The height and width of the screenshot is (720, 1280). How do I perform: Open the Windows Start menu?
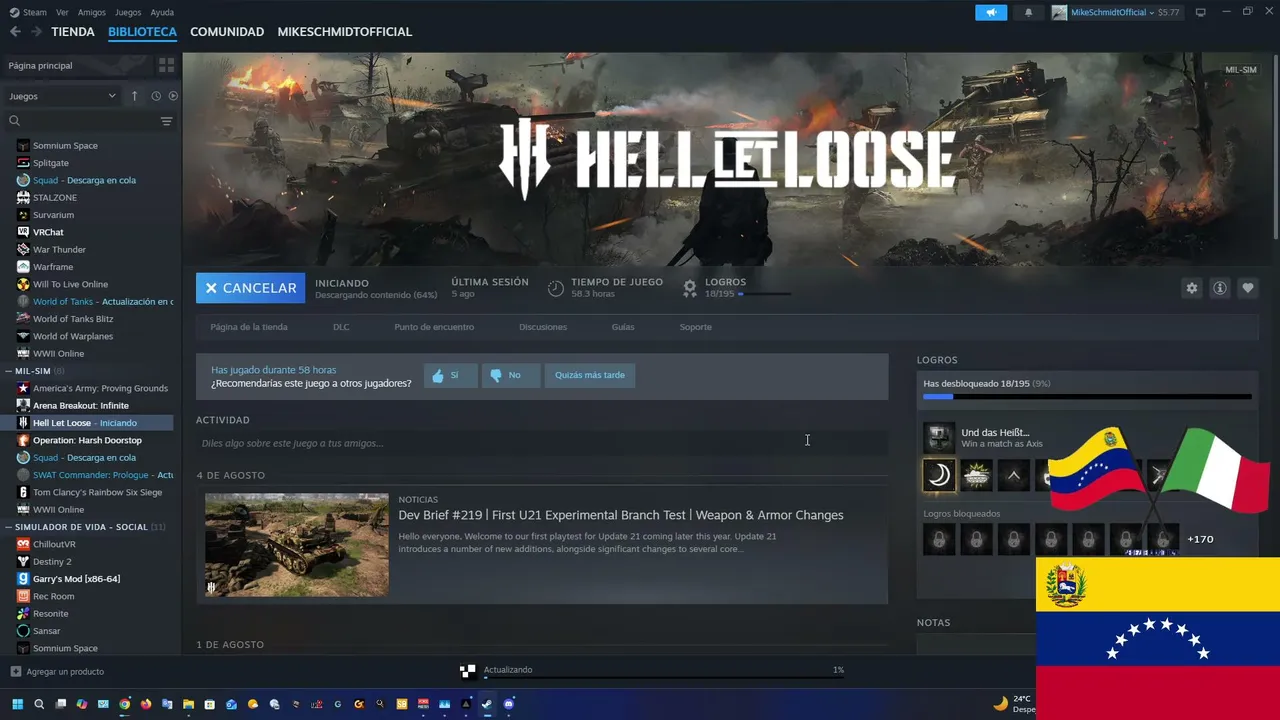tap(17, 704)
